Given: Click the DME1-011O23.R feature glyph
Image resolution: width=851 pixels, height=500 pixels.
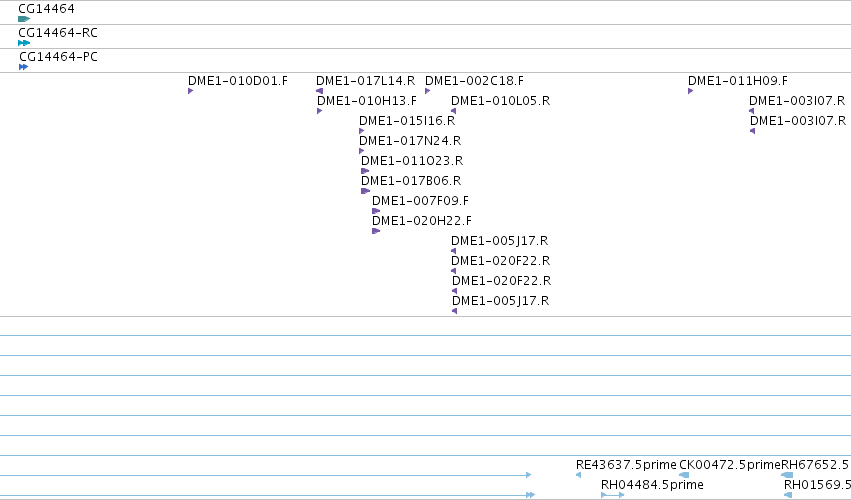Looking at the screenshot, I should tap(365, 171).
